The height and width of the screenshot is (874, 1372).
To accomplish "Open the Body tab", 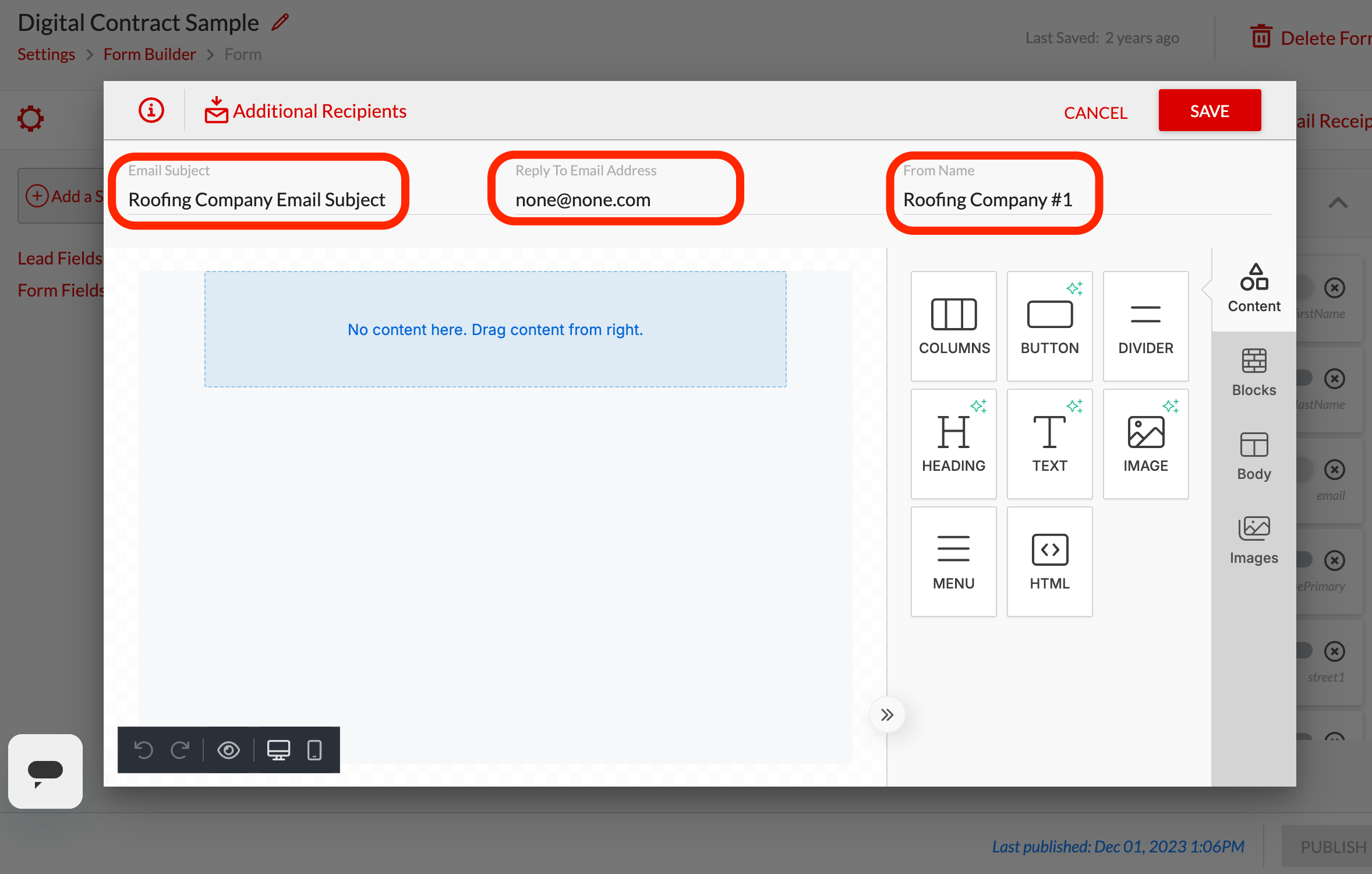I will point(1254,457).
